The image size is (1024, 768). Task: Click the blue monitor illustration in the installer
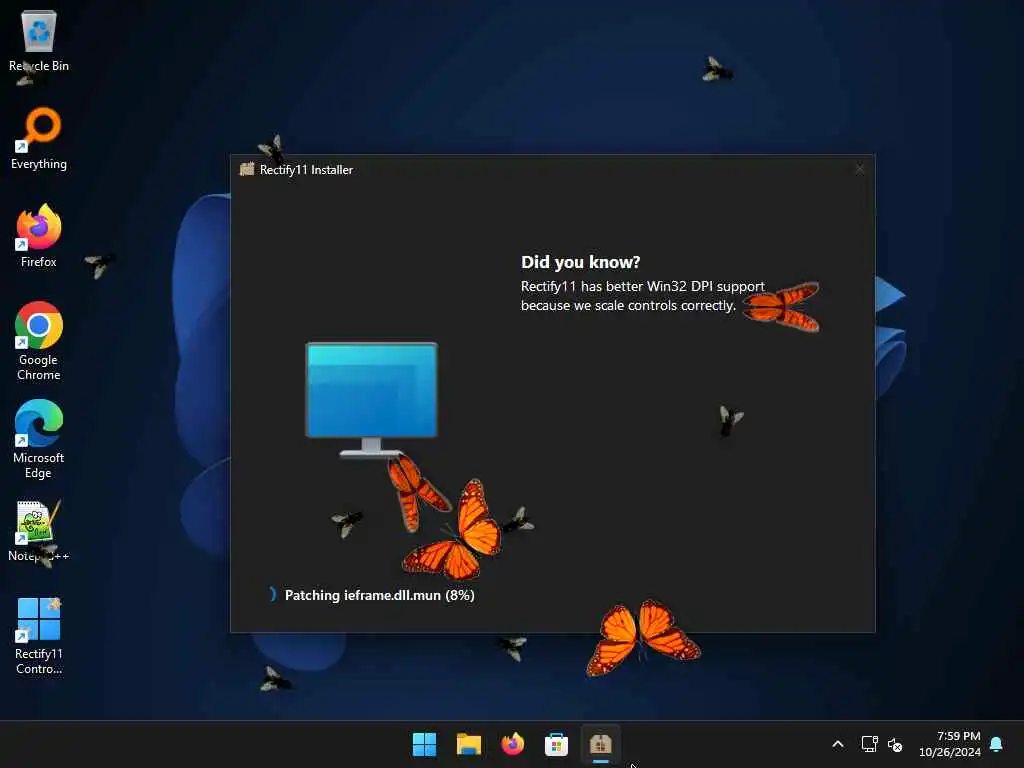[x=372, y=400]
